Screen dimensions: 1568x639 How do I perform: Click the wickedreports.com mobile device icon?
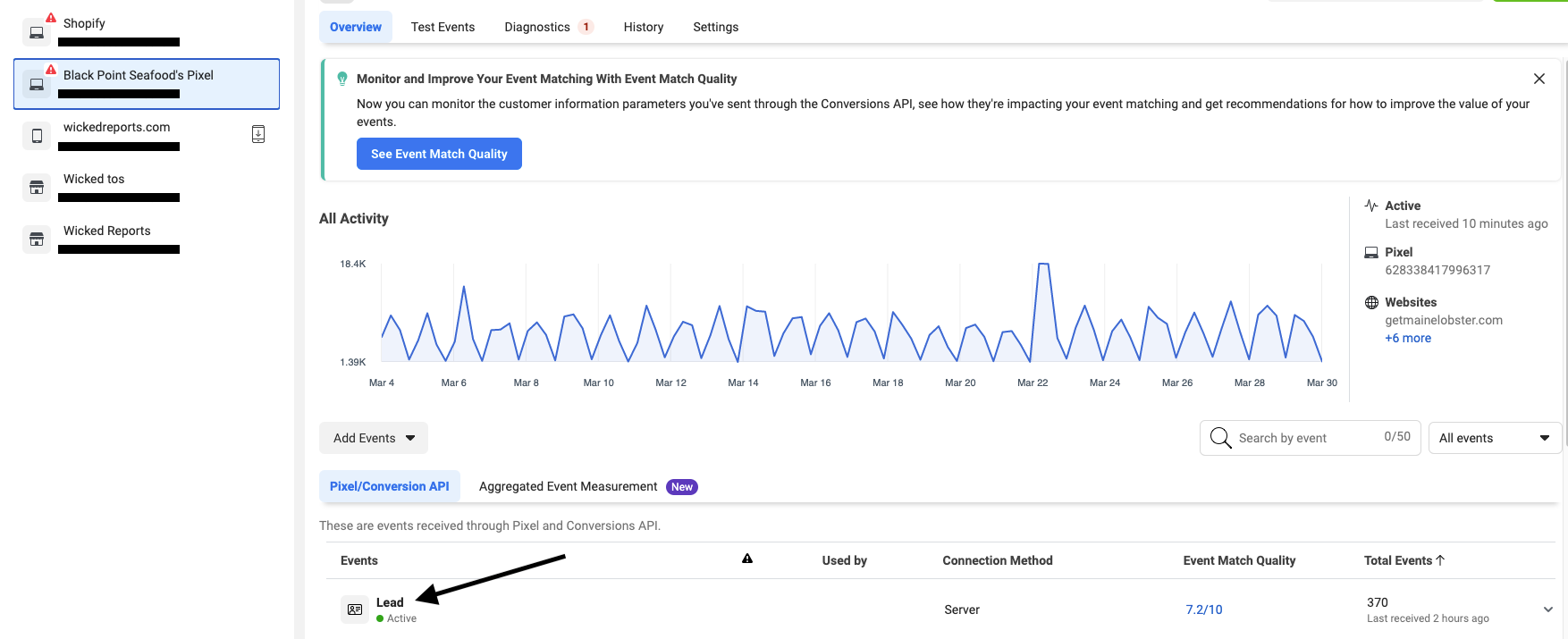click(37, 136)
